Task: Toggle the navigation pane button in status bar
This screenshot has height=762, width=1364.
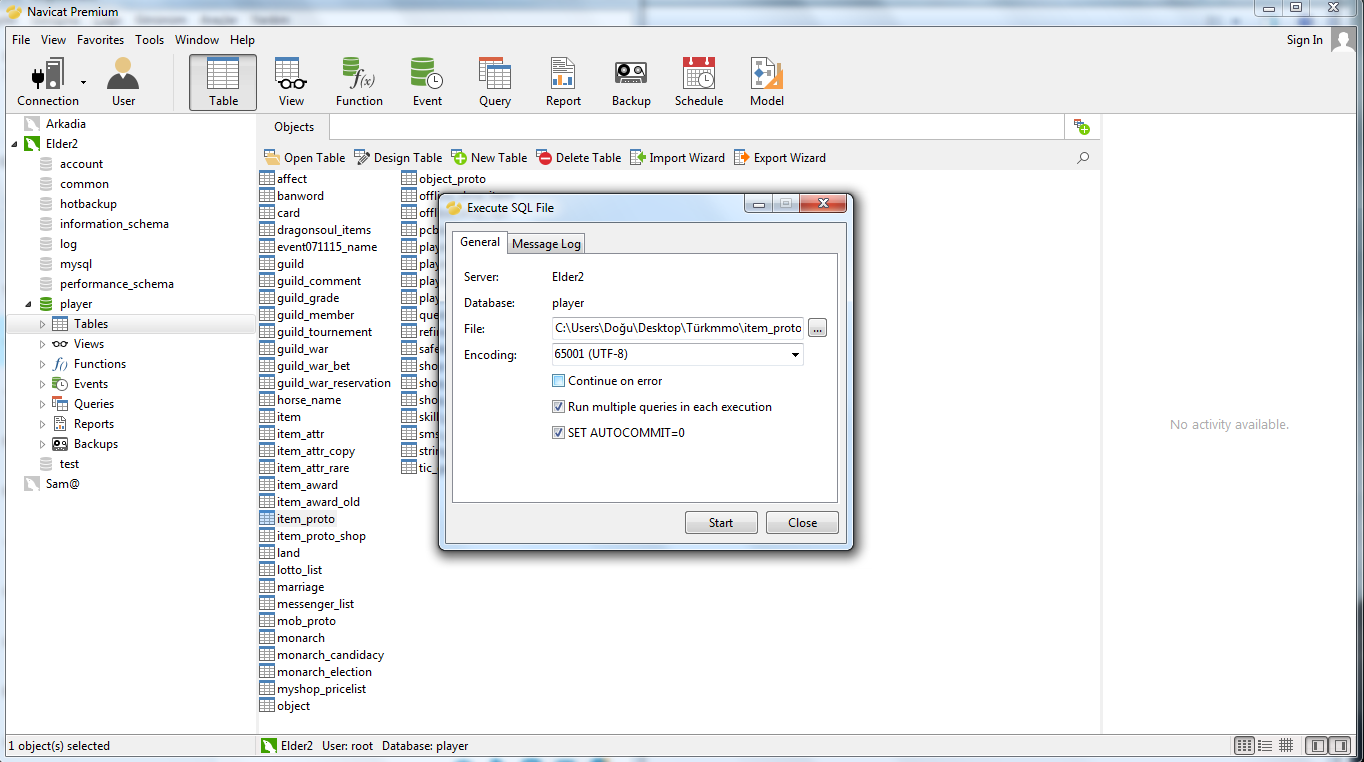Action: [x=1317, y=746]
